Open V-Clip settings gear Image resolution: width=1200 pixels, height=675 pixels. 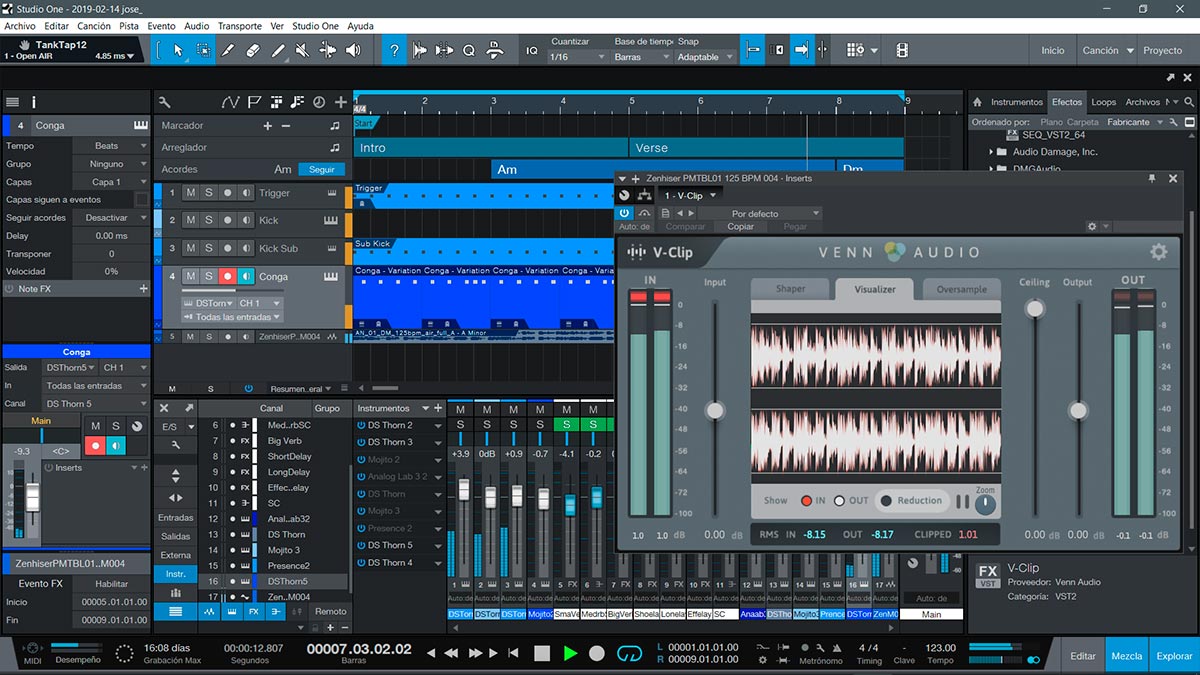(x=1158, y=252)
